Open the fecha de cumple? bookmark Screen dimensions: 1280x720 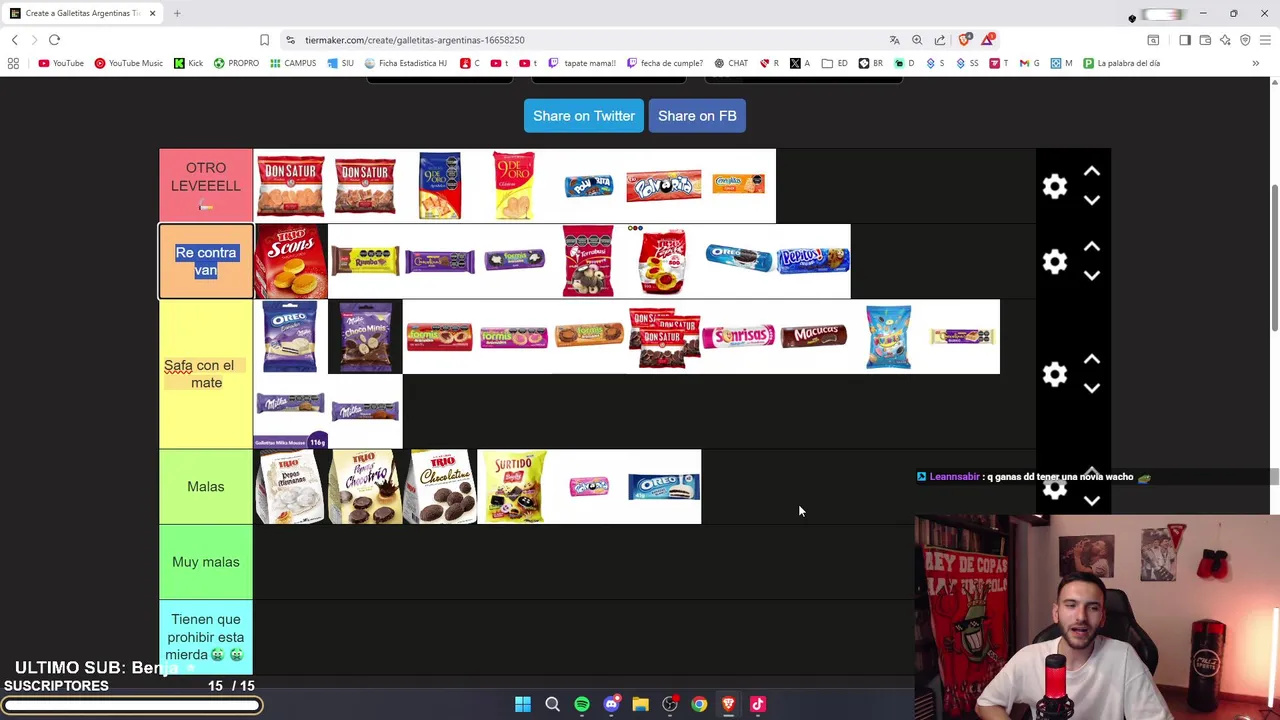click(665, 63)
